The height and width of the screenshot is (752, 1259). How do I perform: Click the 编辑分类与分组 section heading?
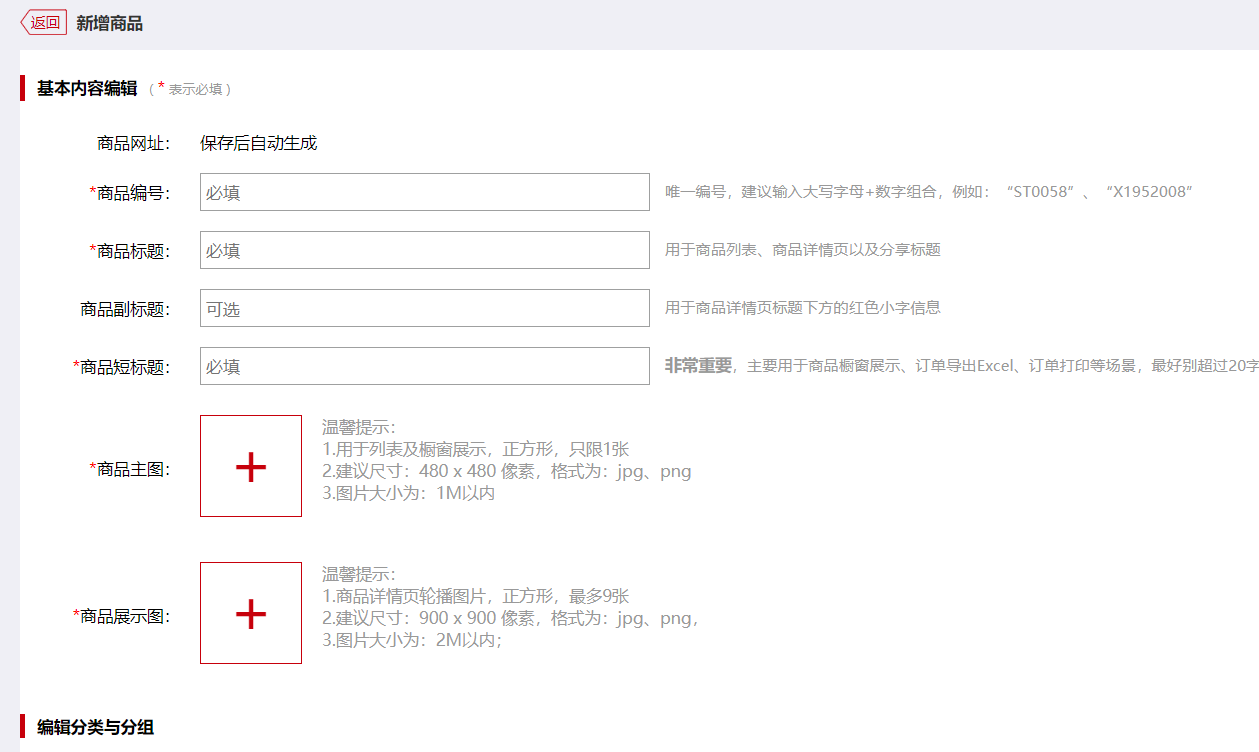point(95,727)
